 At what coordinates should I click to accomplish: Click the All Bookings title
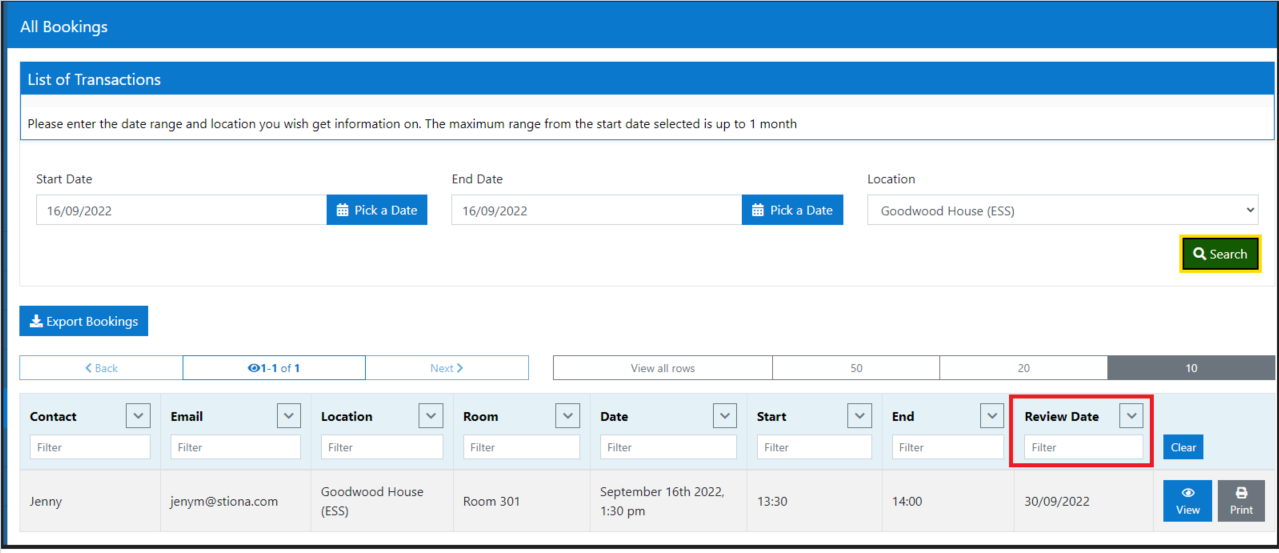click(64, 27)
